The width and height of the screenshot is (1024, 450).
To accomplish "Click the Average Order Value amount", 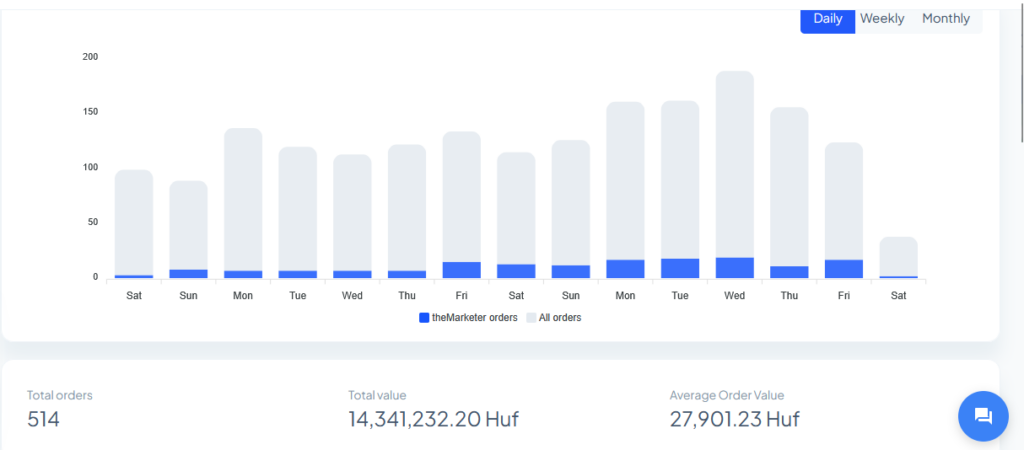I will (x=734, y=419).
